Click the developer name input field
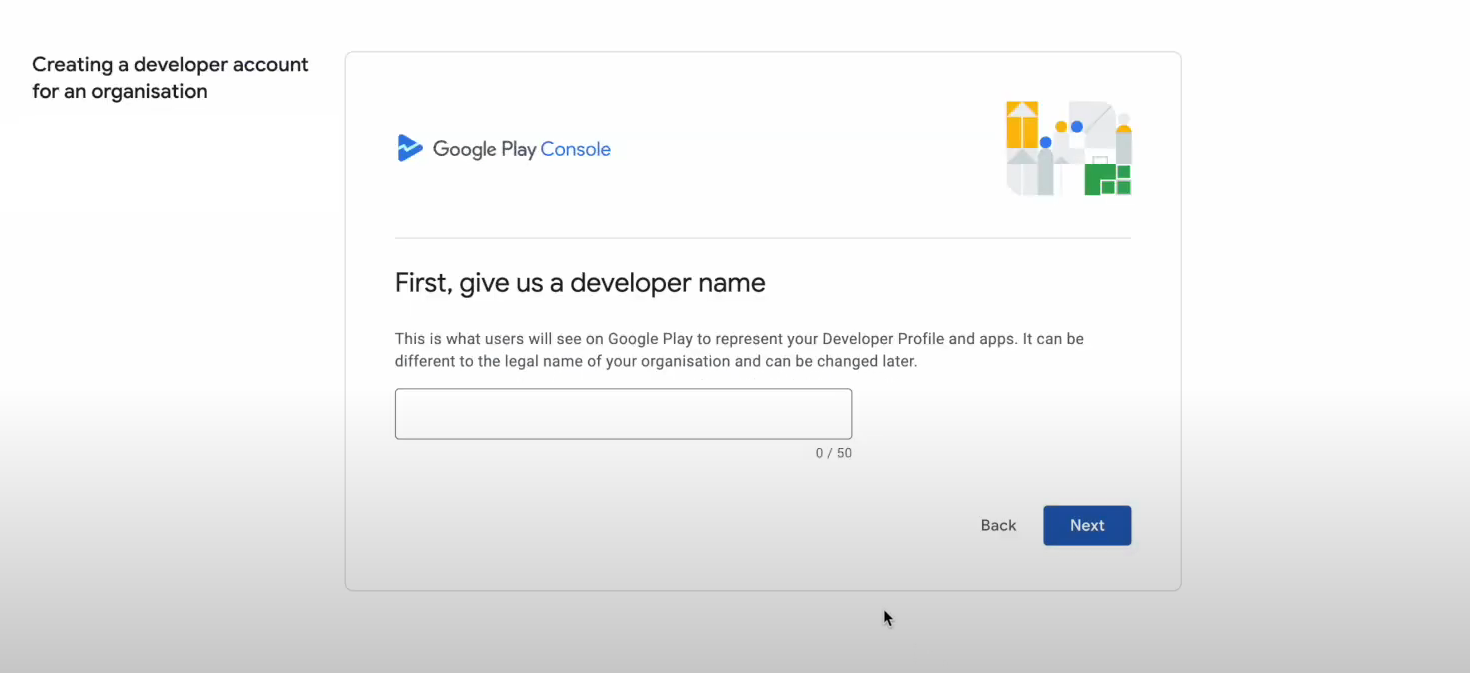This screenshot has height=673, width=1470. click(623, 414)
